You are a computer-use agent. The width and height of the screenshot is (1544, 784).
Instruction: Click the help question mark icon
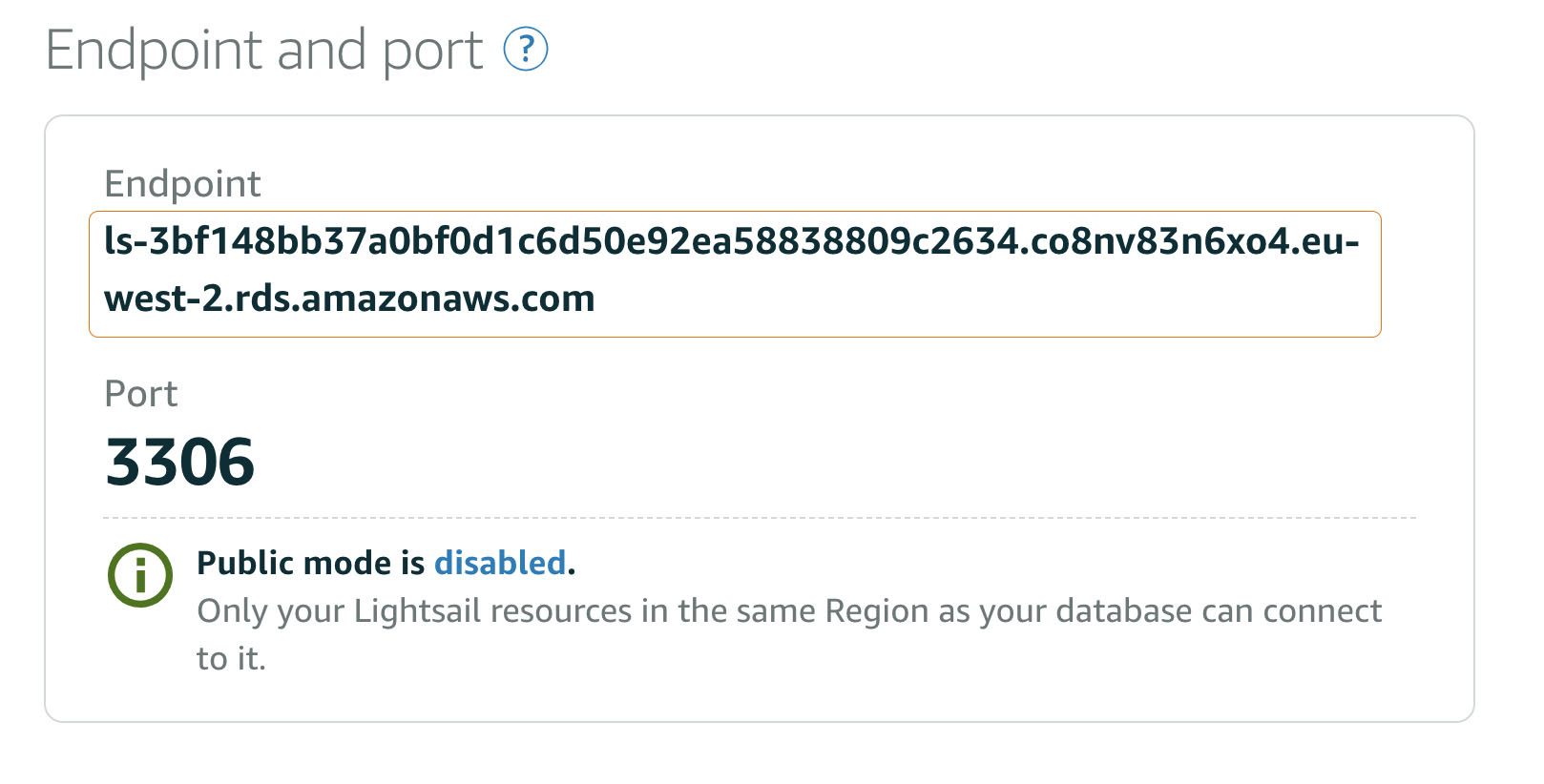[x=525, y=50]
